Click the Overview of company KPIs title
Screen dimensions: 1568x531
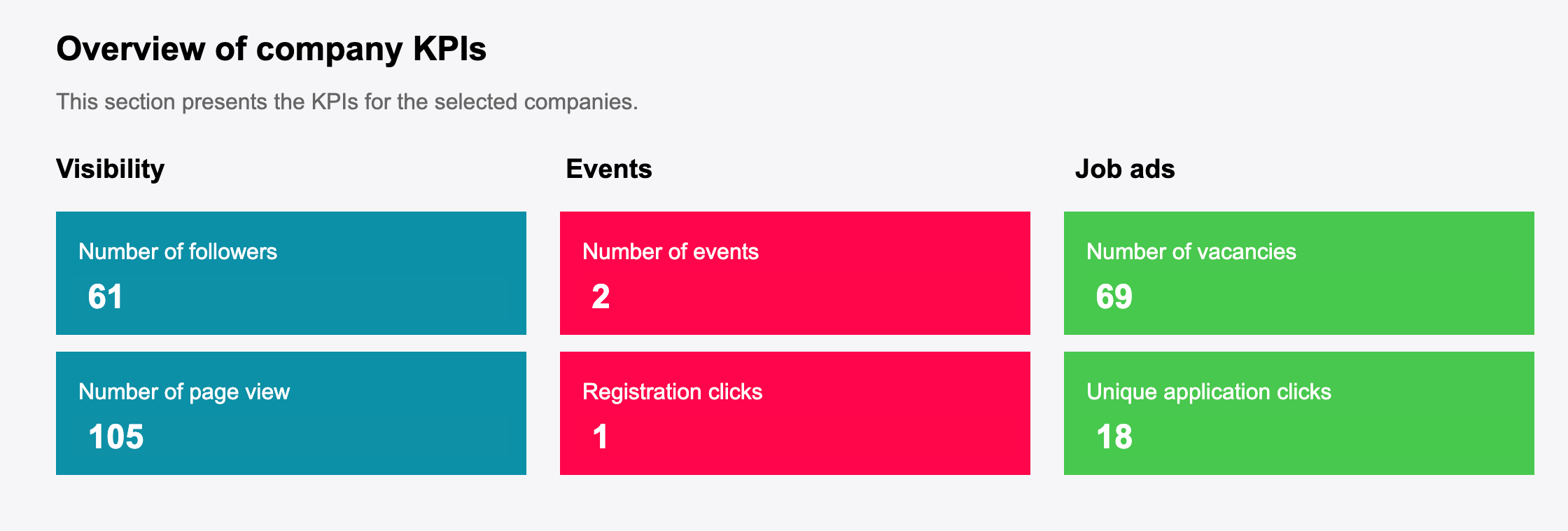click(272, 49)
